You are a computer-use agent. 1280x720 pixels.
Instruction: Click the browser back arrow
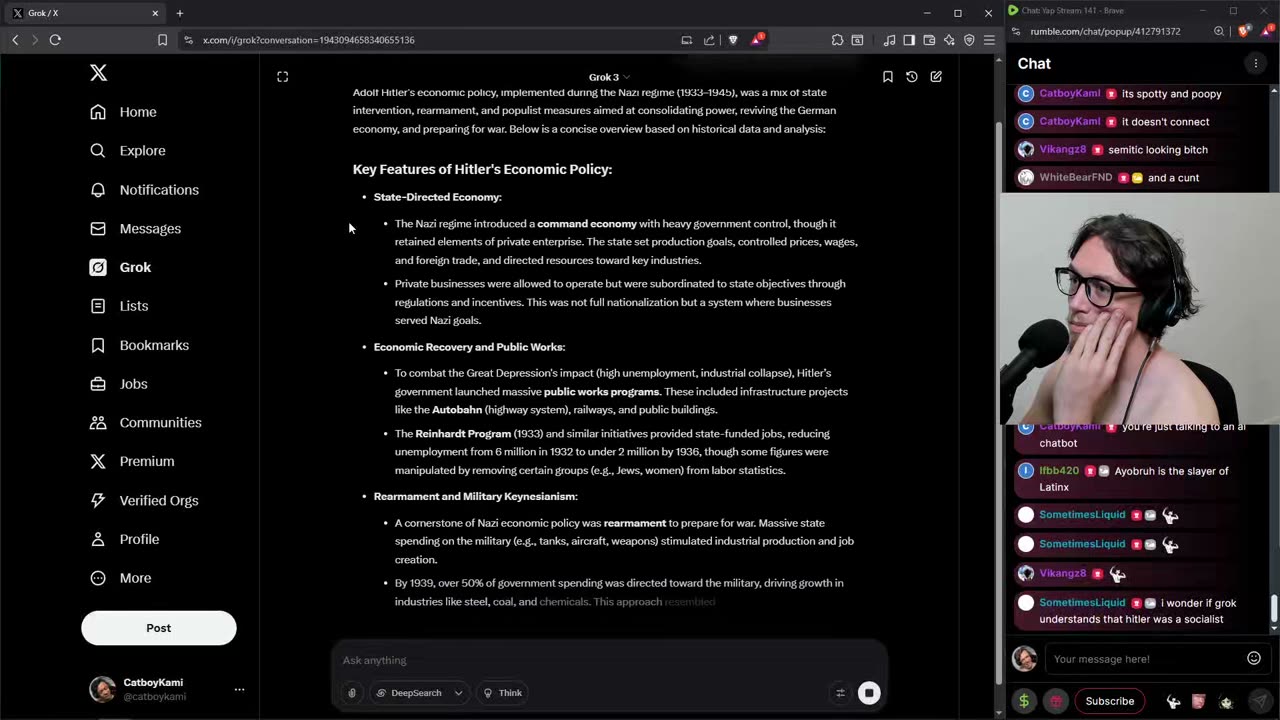(x=15, y=40)
